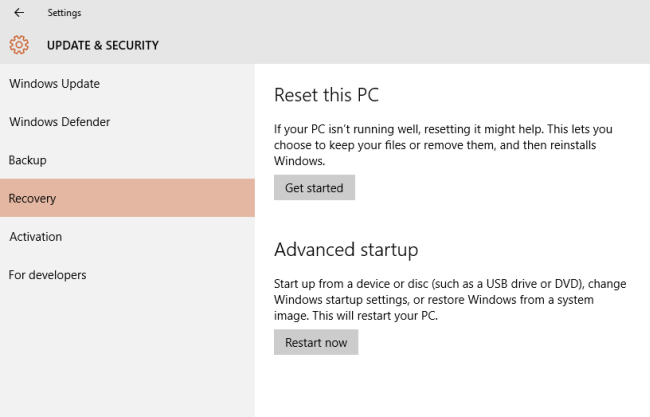This screenshot has height=417, width=650.
Task: Click the Settings window title text
Action: click(64, 13)
